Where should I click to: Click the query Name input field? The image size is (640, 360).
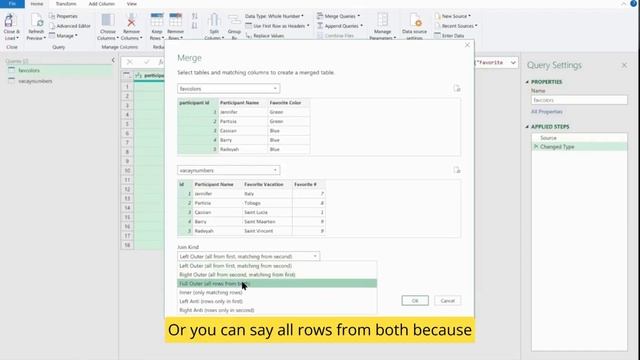click(x=579, y=100)
